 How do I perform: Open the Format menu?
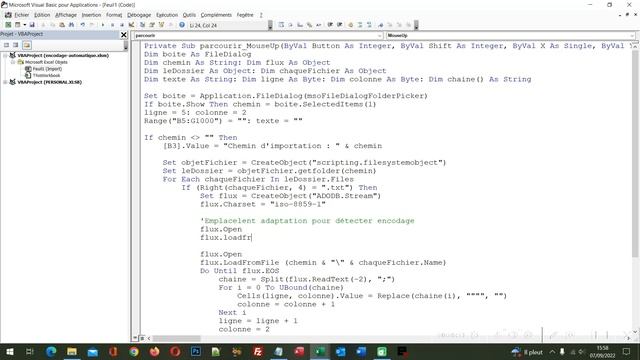(114, 15)
